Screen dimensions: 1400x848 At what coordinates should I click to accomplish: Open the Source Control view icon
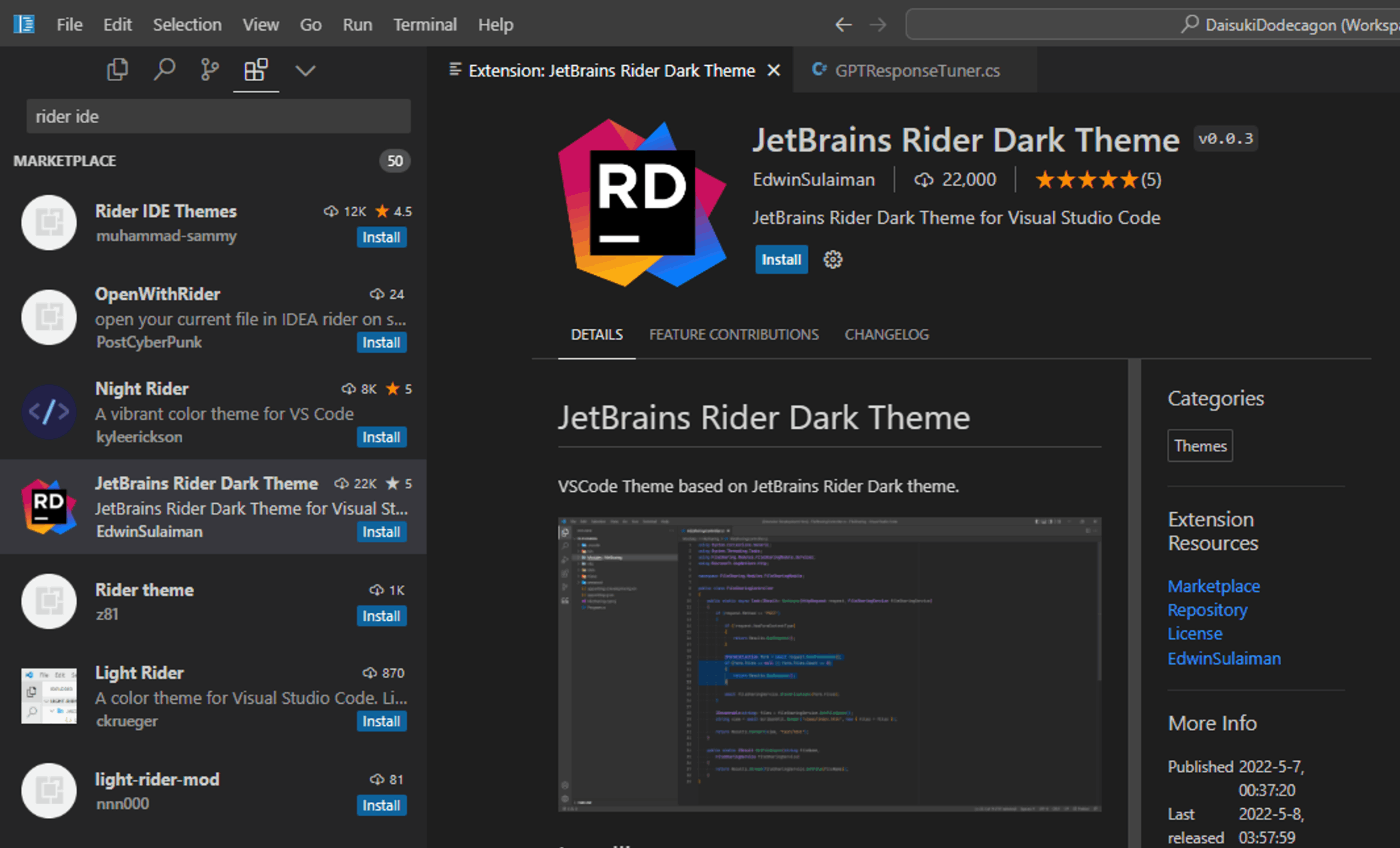pos(210,70)
